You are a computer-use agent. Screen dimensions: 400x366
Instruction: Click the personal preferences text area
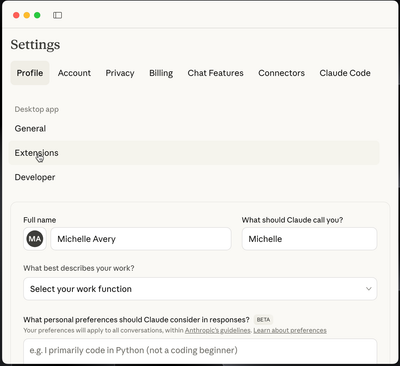pyautogui.click(x=200, y=351)
